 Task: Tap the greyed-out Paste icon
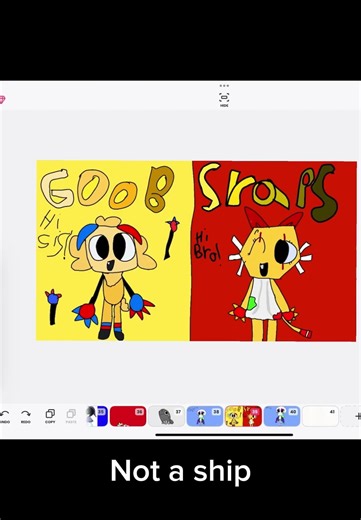[x=71, y=416]
